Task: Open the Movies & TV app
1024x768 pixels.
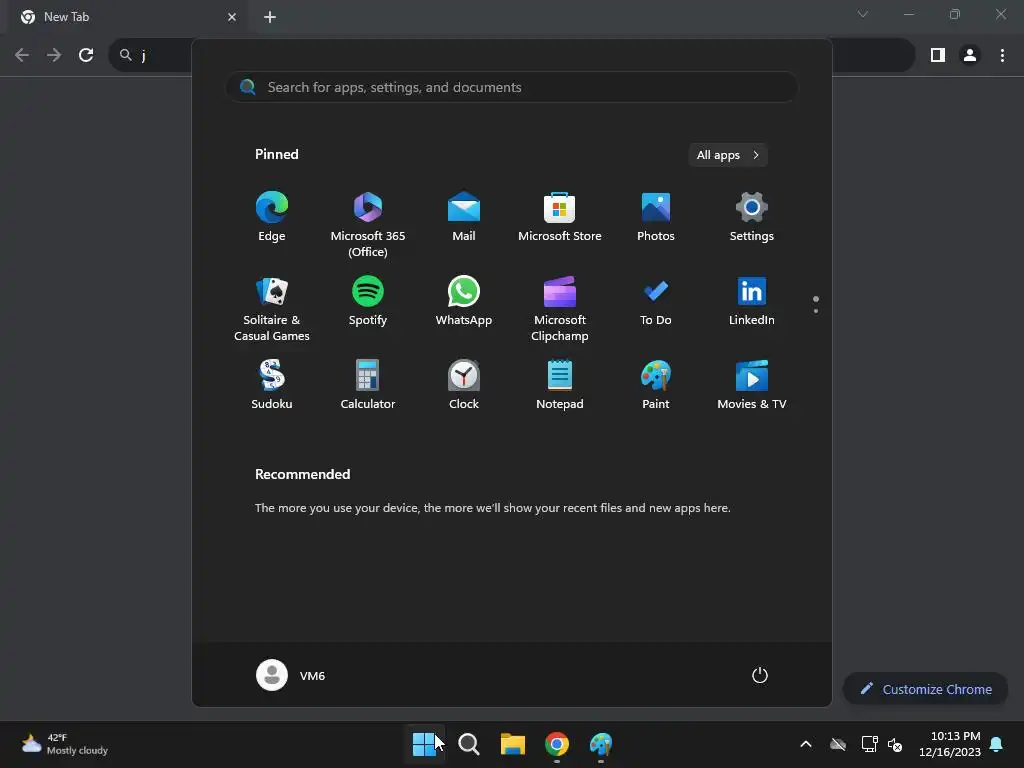Action: pyautogui.click(x=752, y=385)
